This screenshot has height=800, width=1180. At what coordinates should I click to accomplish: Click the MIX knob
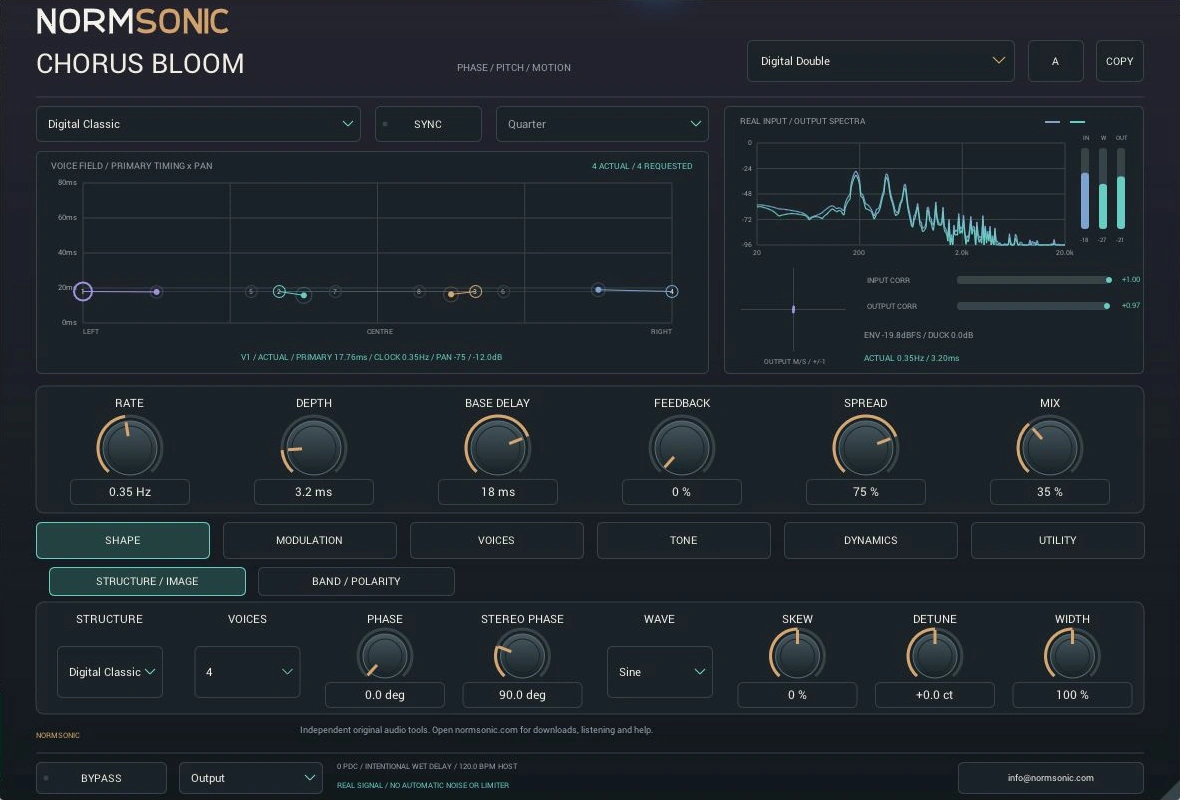(x=1050, y=446)
